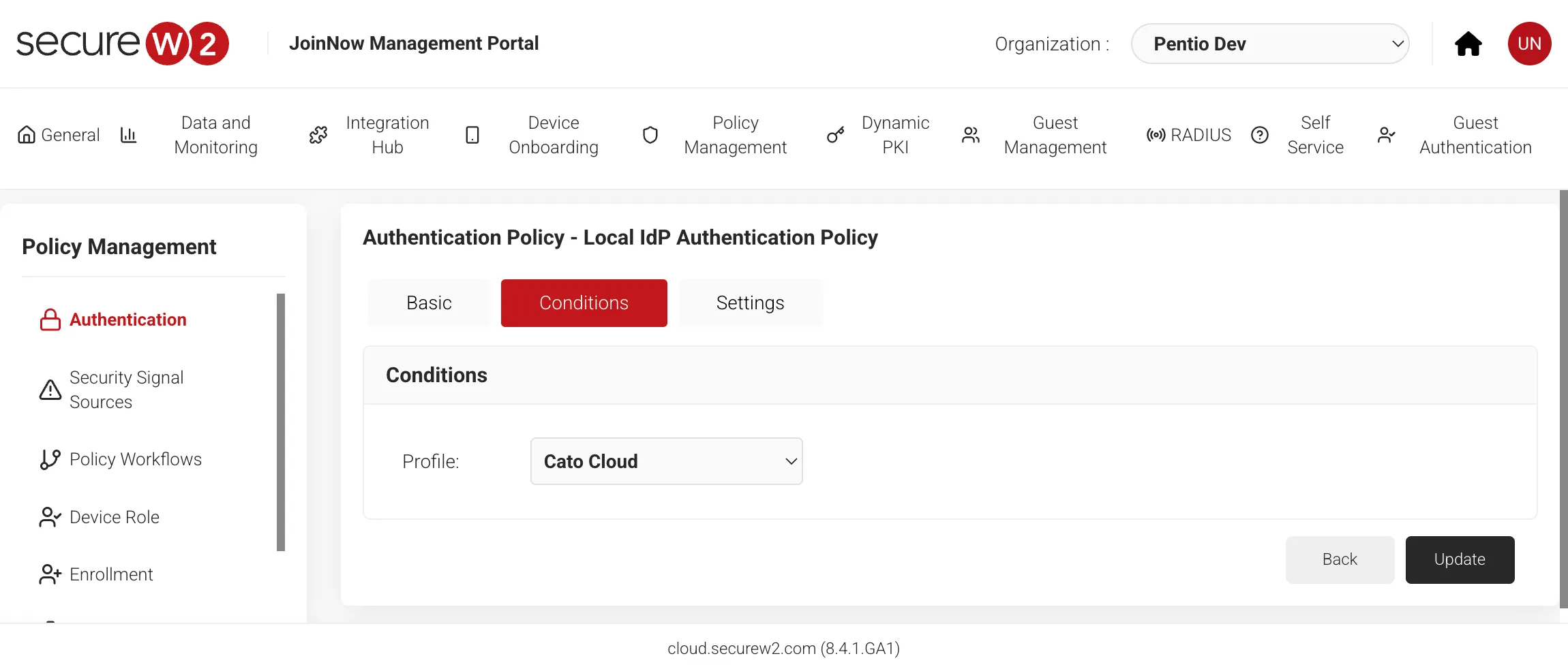Click the cloud.securew2.com version text
This screenshot has height=669, width=1568.
tap(783, 649)
